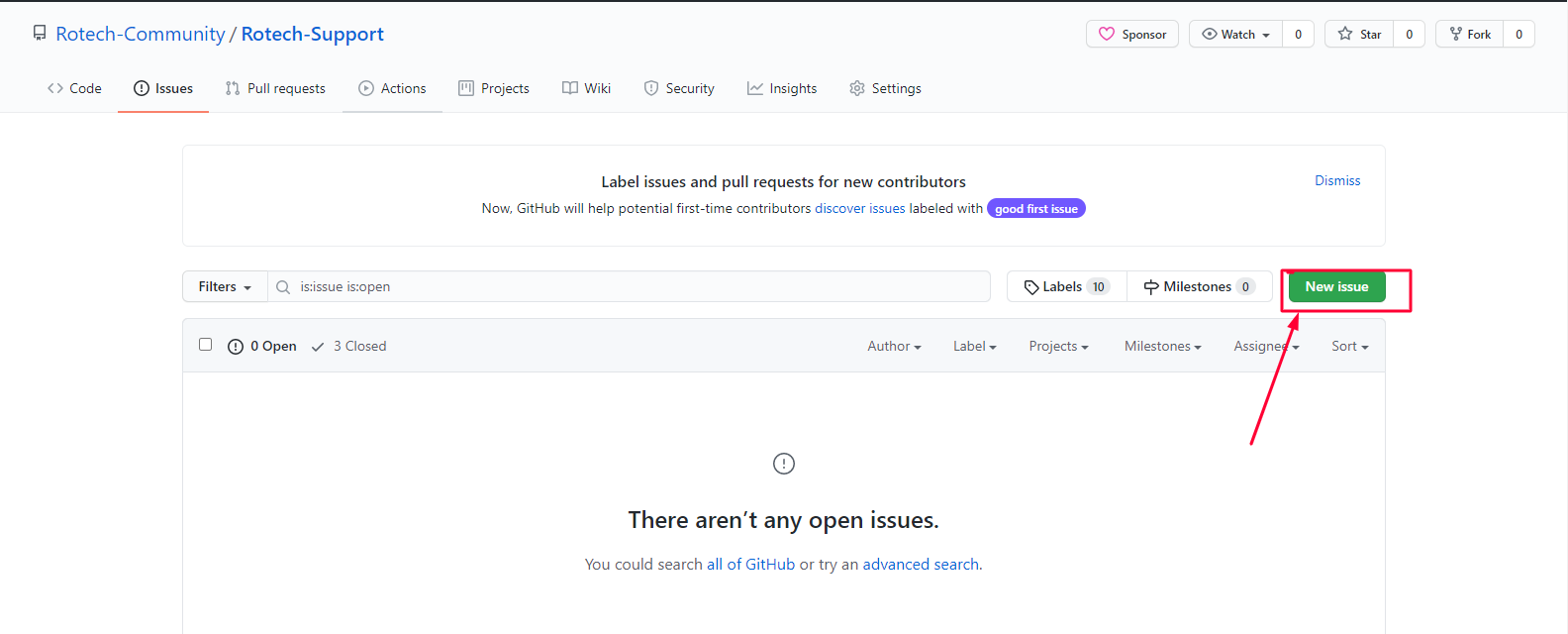Open the Sort dropdown
The height and width of the screenshot is (634, 1568).
1350,346
